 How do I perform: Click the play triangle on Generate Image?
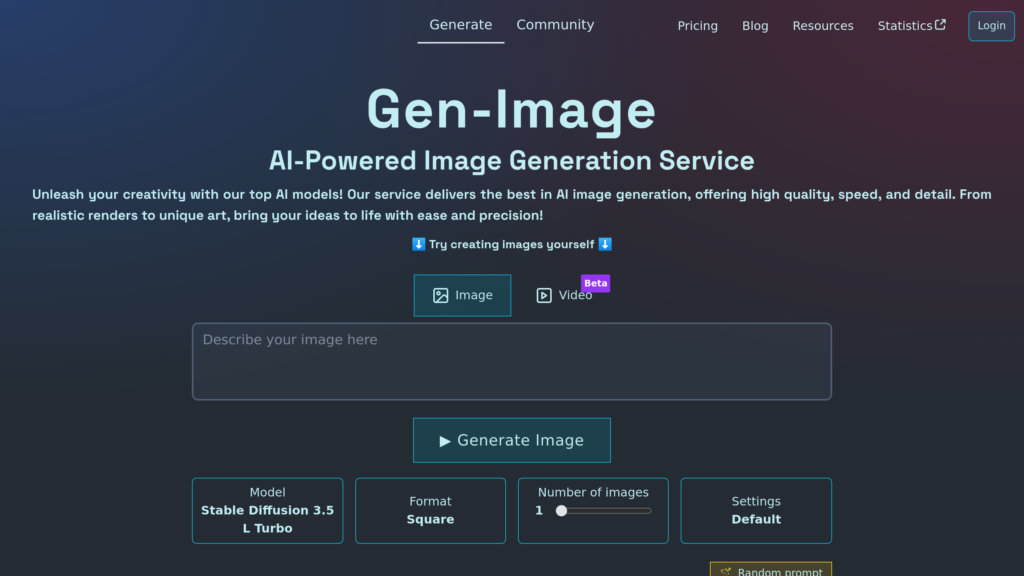coord(445,441)
